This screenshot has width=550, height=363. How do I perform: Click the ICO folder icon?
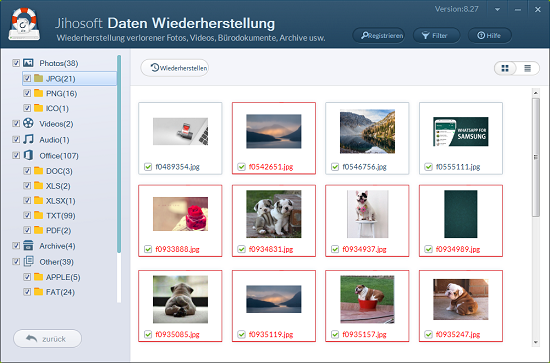pyautogui.click(x=39, y=108)
